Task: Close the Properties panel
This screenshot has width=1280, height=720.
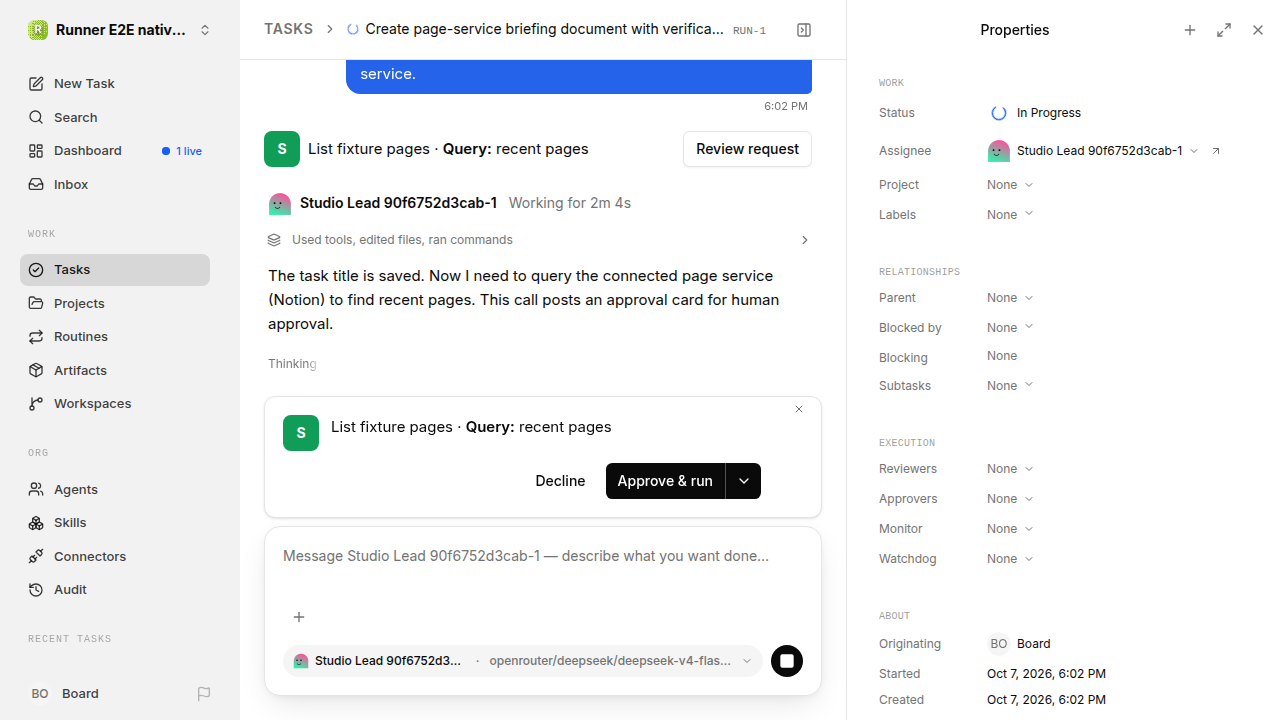Action: (x=1258, y=30)
